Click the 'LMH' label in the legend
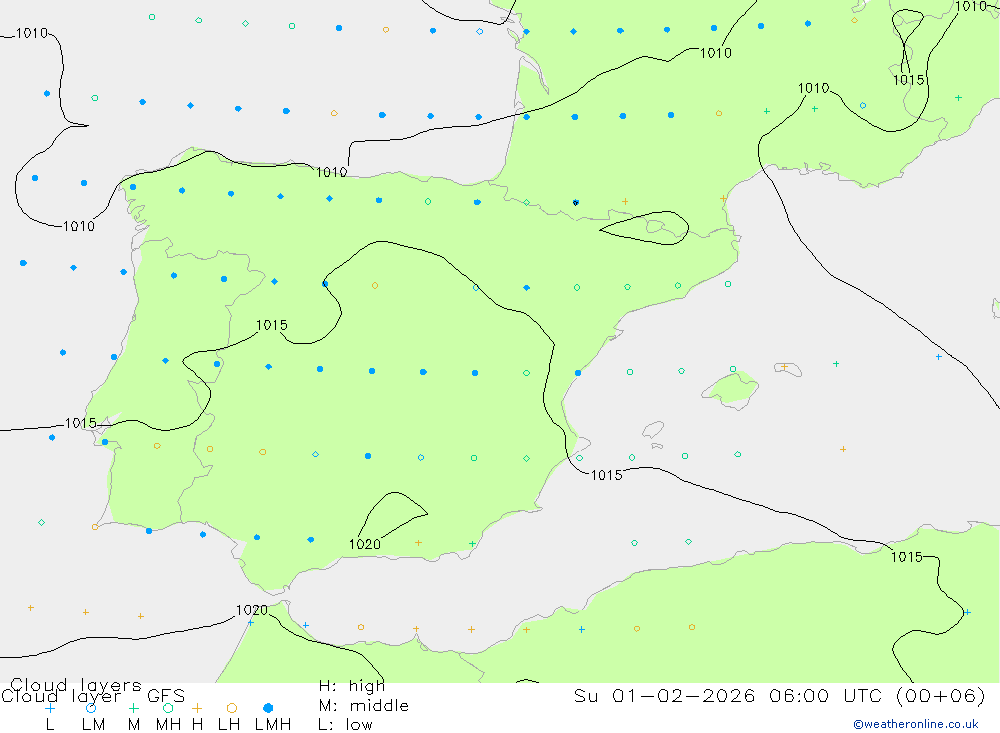The width and height of the screenshot is (1000, 733). pyautogui.click(x=273, y=725)
